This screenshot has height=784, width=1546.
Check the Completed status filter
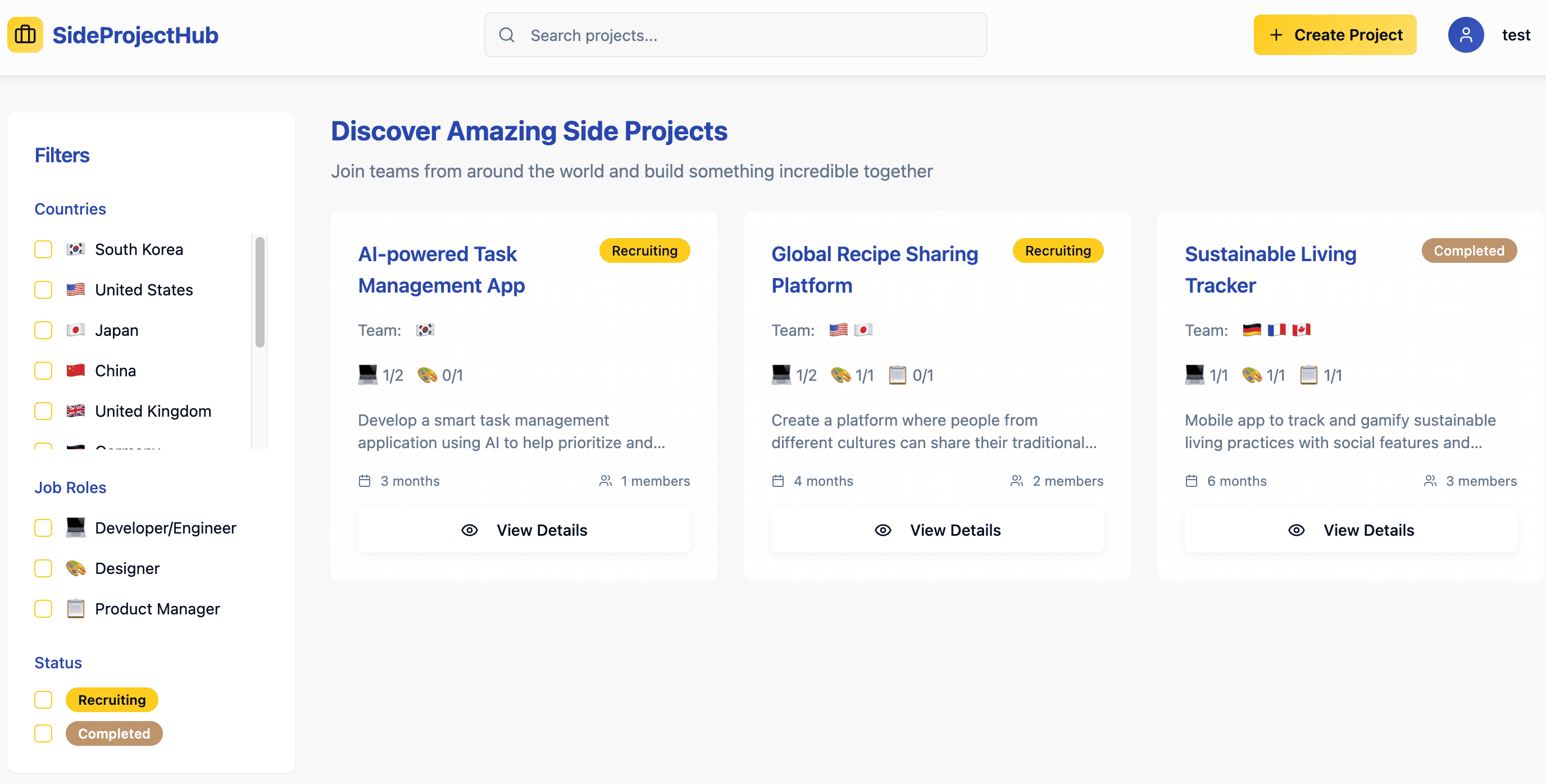(43, 733)
